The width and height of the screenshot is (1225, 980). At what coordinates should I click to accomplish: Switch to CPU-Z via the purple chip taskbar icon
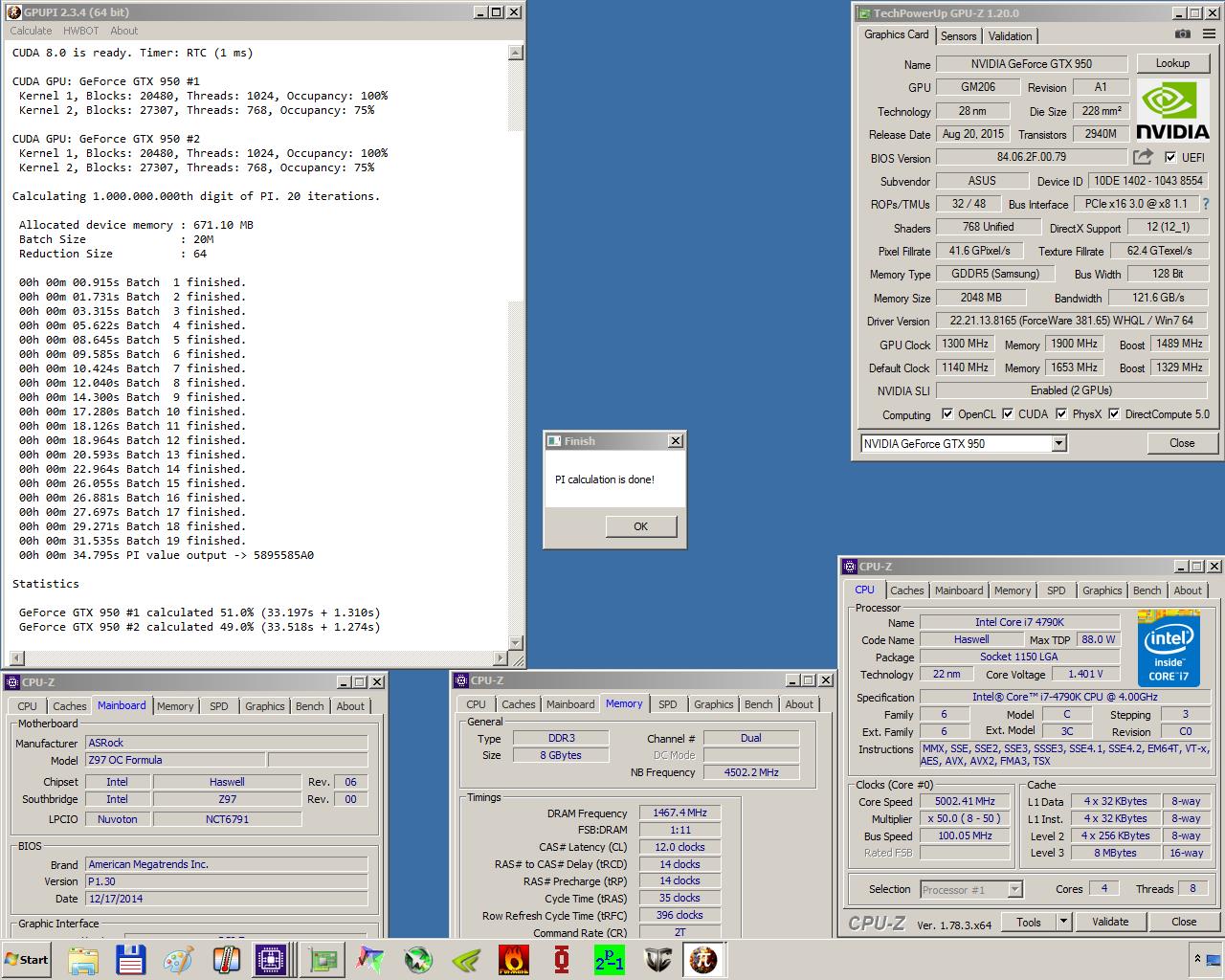coord(274,959)
